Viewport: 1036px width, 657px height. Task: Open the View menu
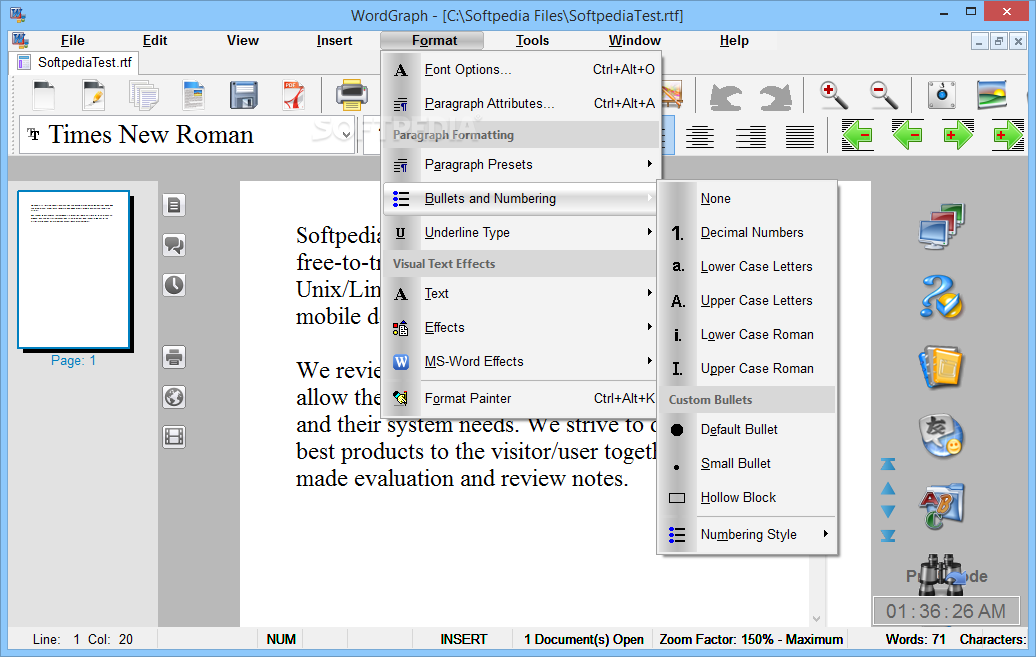point(242,40)
